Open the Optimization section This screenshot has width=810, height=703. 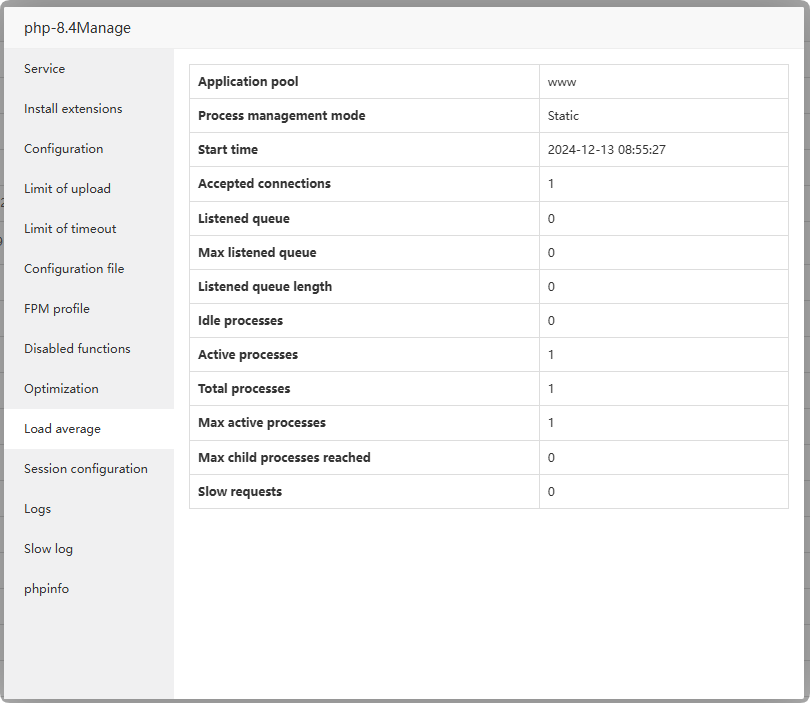click(x=61, y=389)
